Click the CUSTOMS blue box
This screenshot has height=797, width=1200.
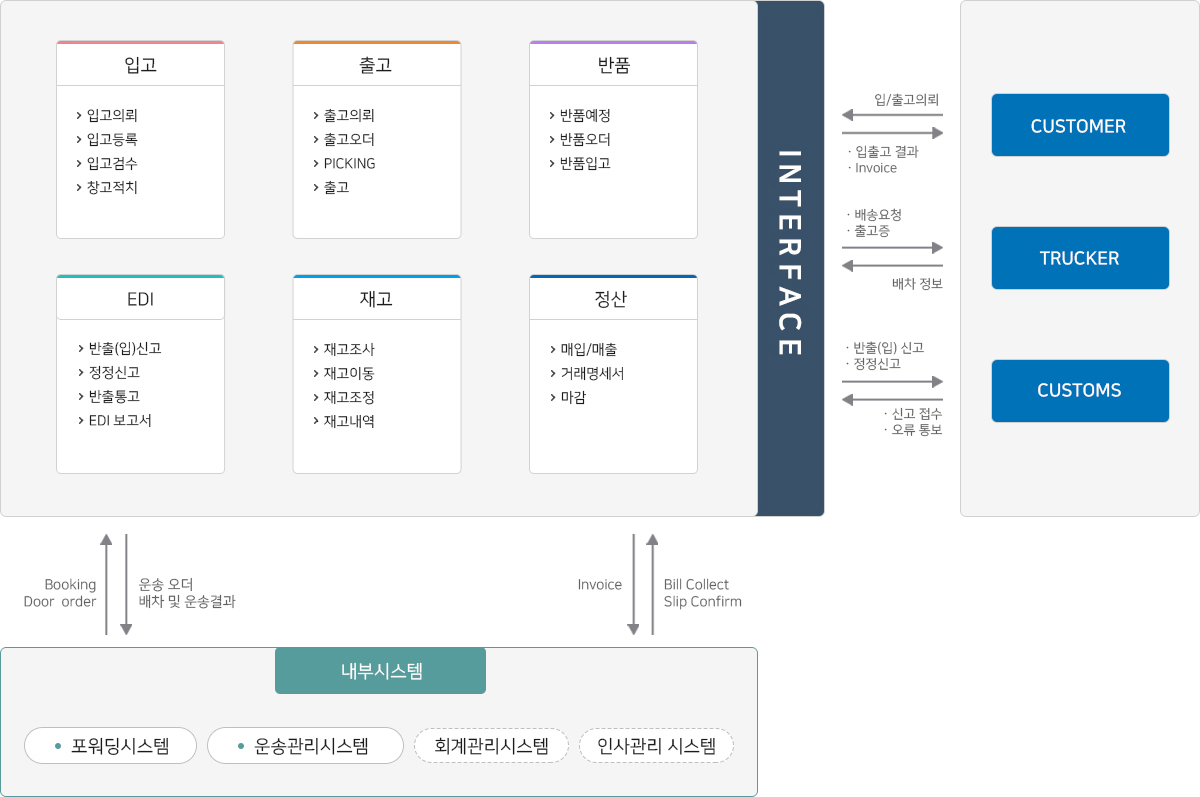(x=1079, y=390)
